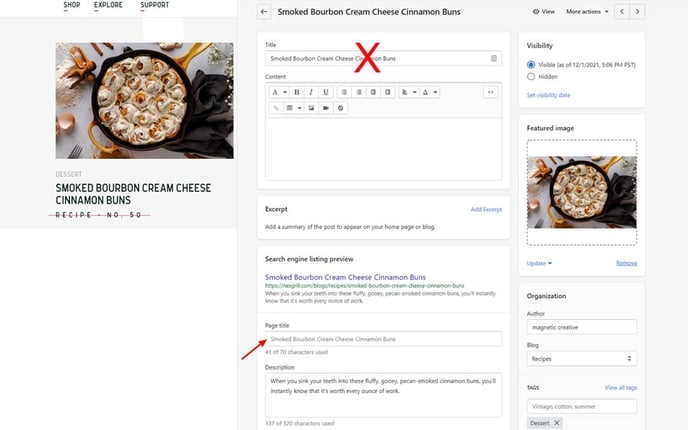Click search preview title link
The width and height of the screenshot is (688, 430).
coord(345,277)
